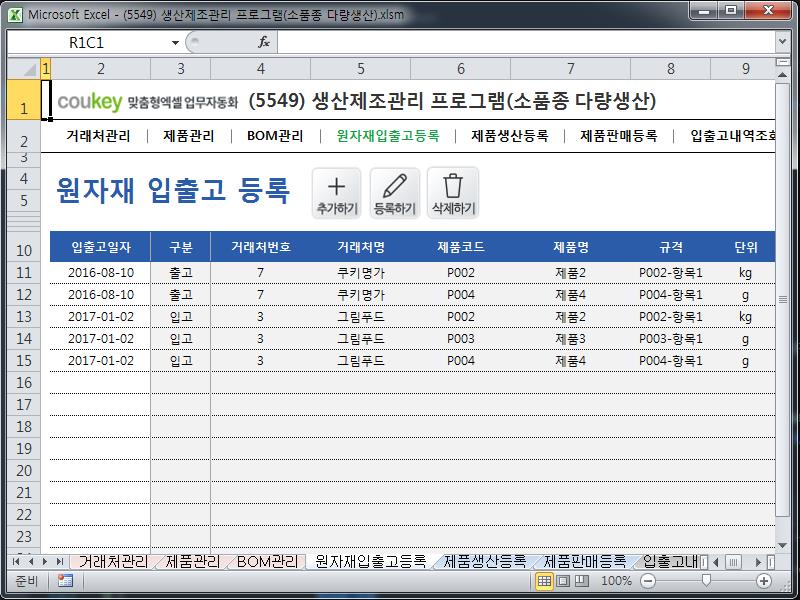The width and height of the screenshot is (800, 600).
Task: Click vertical scrollbar up arrow
Action: 782,75
